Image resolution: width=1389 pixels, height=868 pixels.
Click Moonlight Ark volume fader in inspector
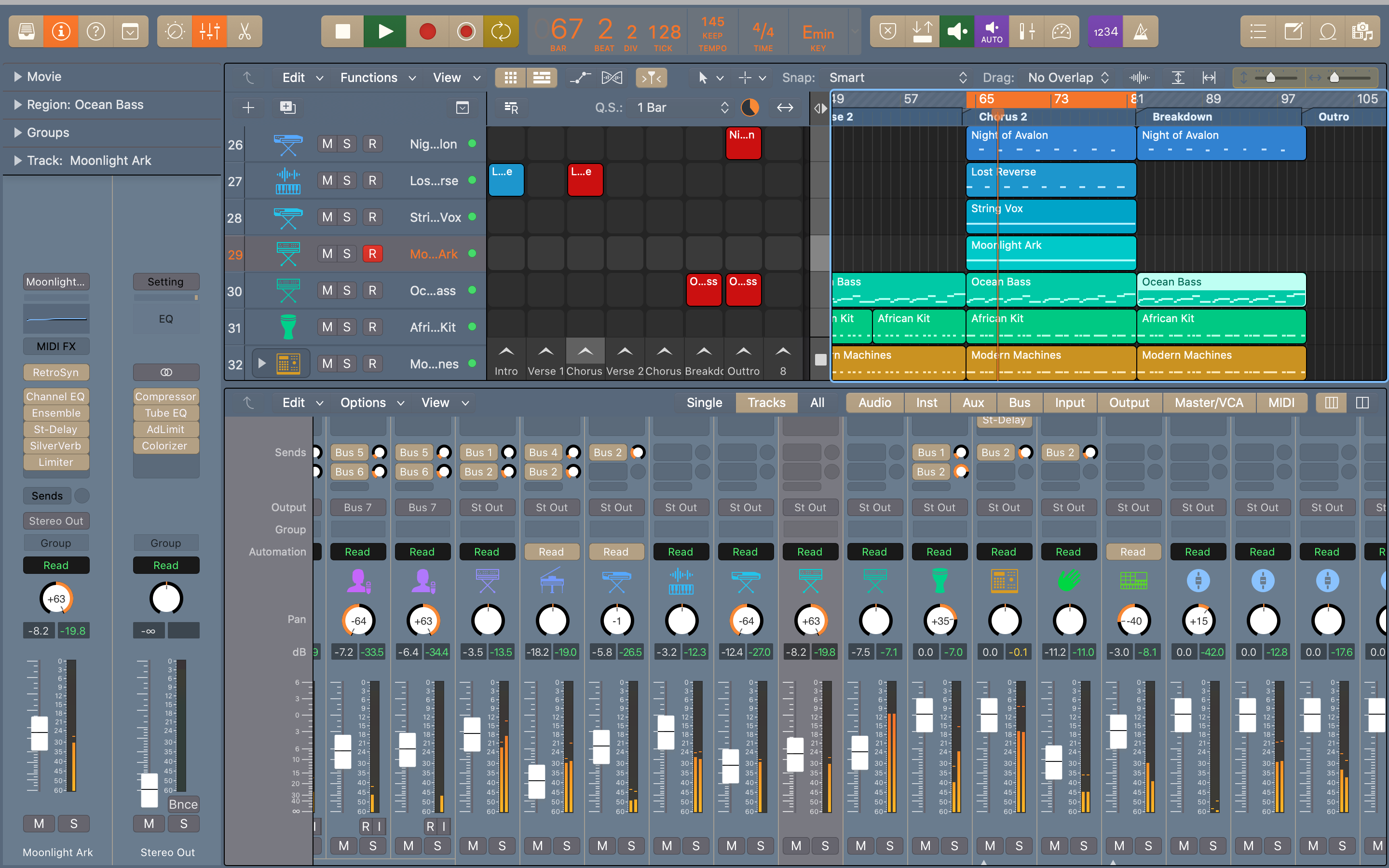click(x=40, y=732)
